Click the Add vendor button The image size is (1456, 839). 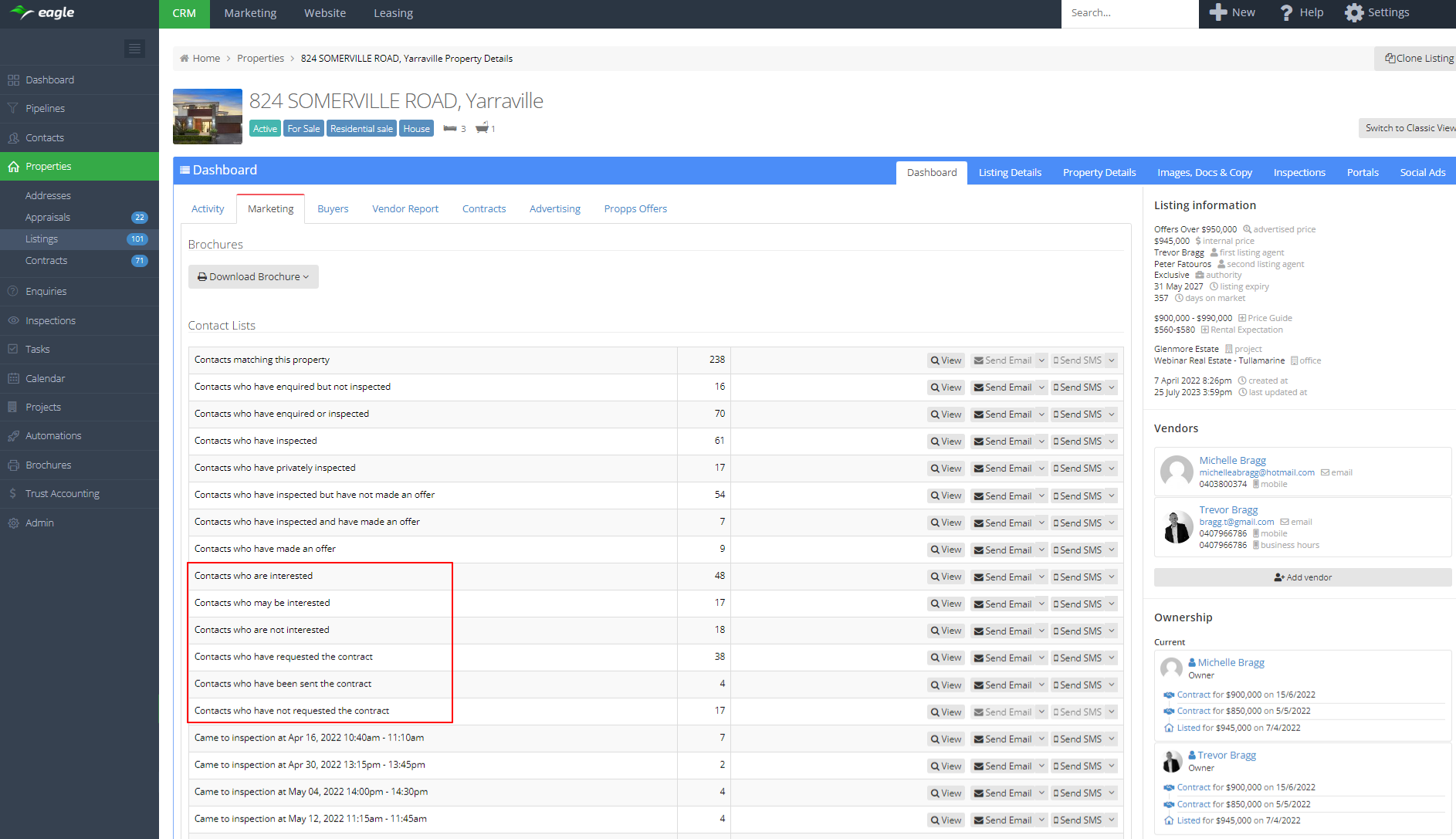(x=1302, y=577)
